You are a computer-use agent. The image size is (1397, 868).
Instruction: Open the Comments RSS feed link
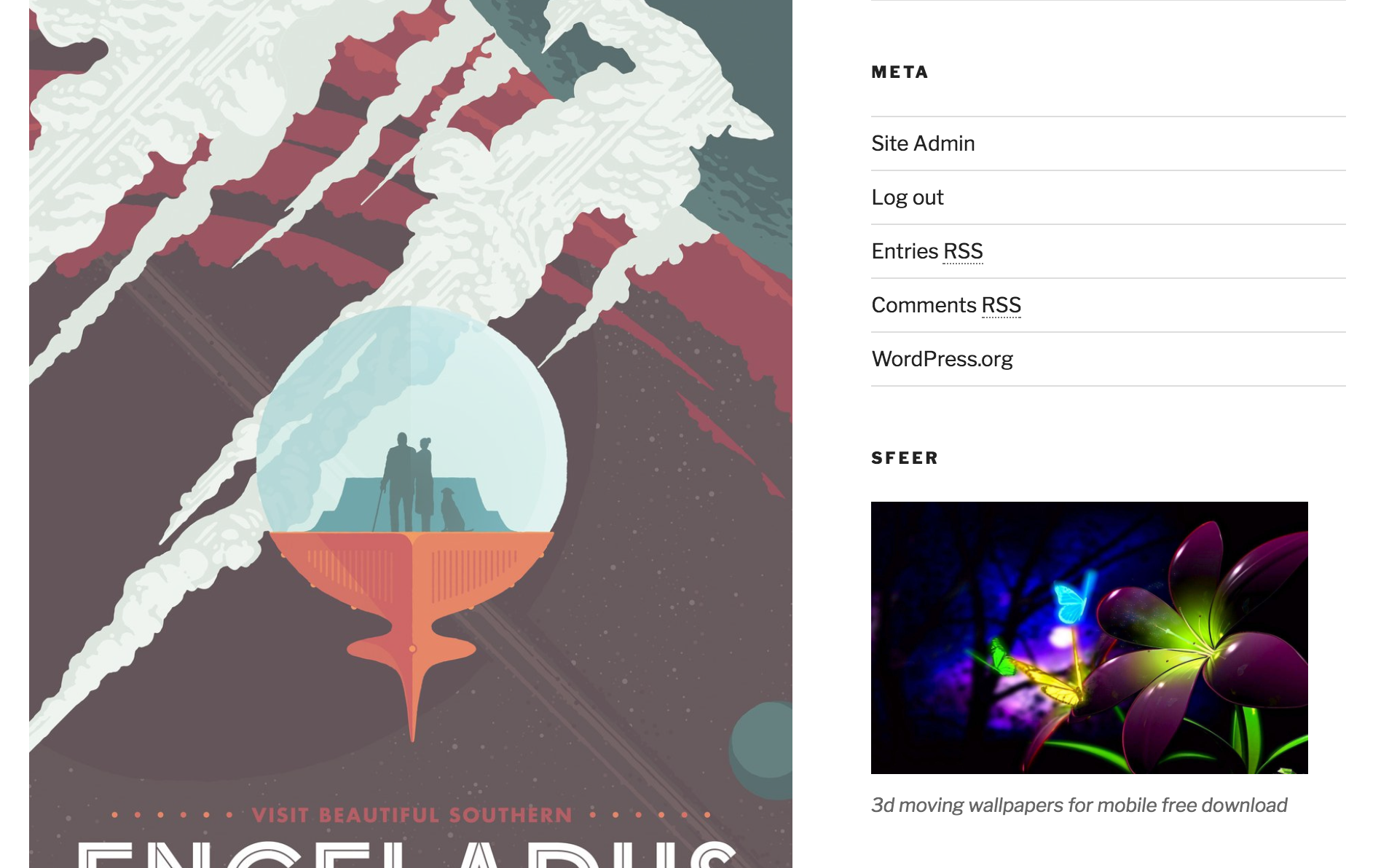tap(946, 305)
